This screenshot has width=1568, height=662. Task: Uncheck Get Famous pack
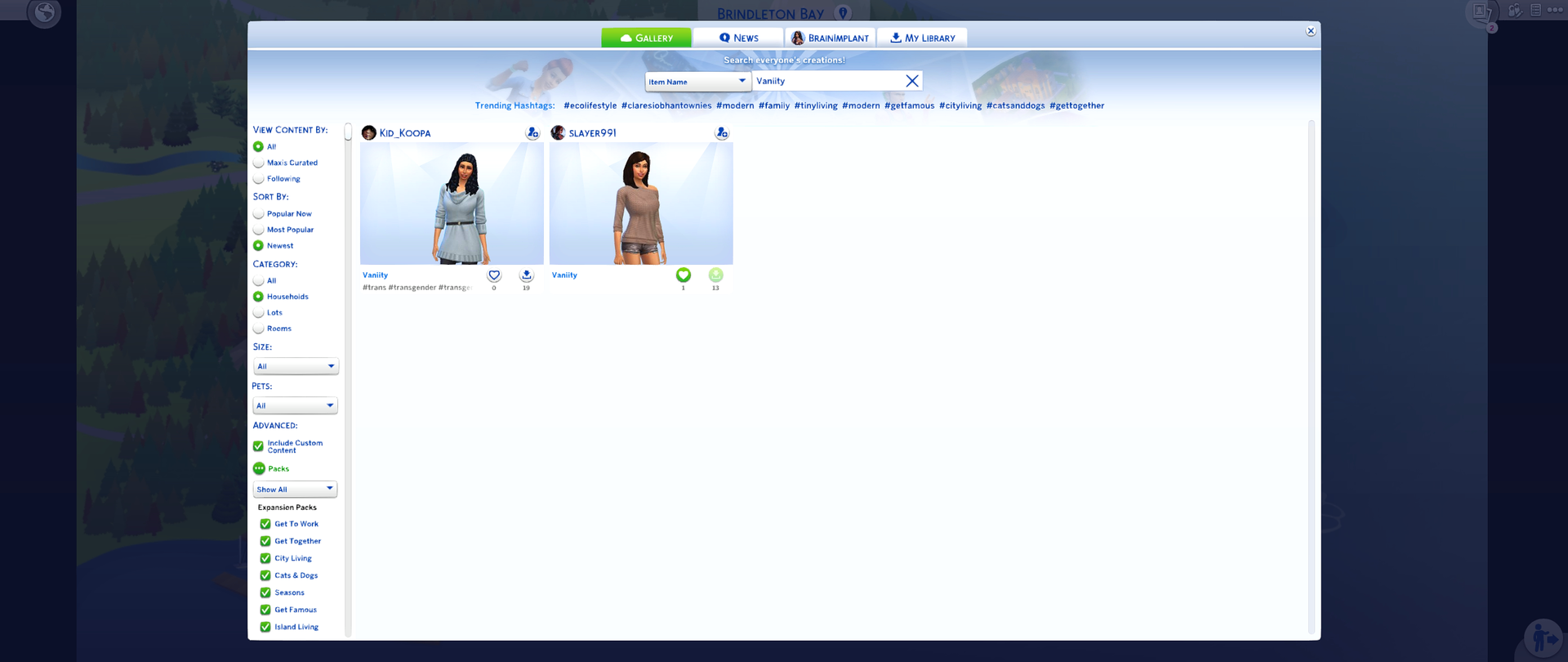[265, 610]
